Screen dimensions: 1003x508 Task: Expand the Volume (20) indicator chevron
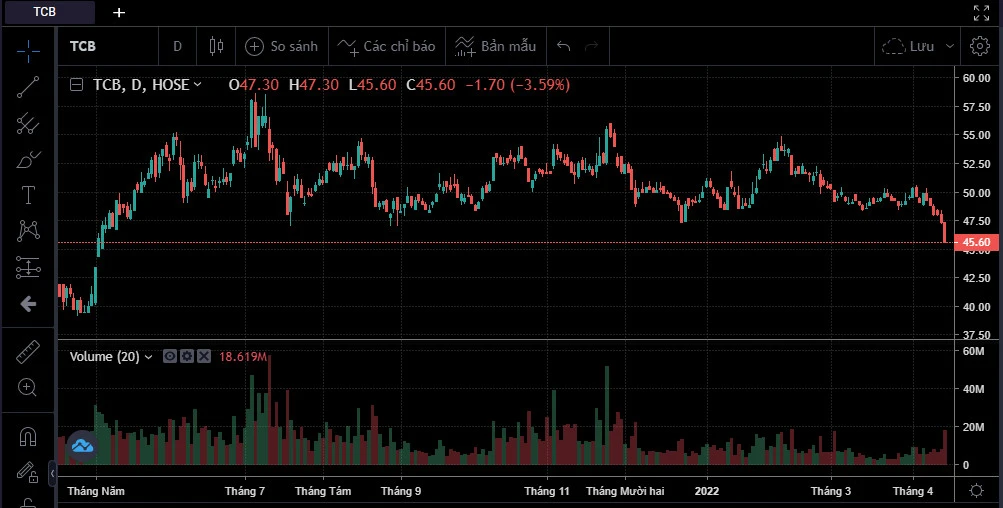click(149, 357)
